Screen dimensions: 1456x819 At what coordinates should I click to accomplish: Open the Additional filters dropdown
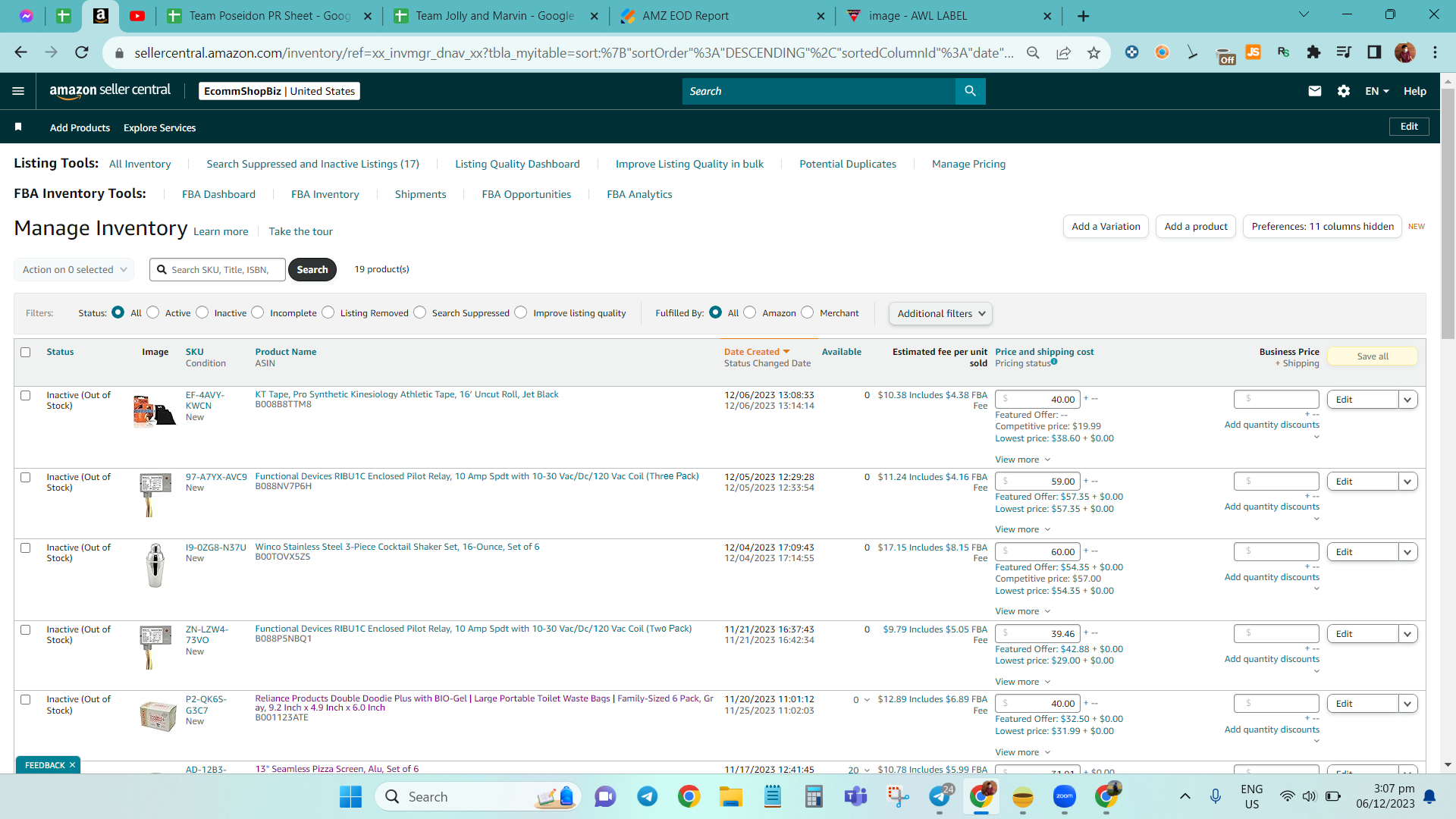[x=940, y=313]
